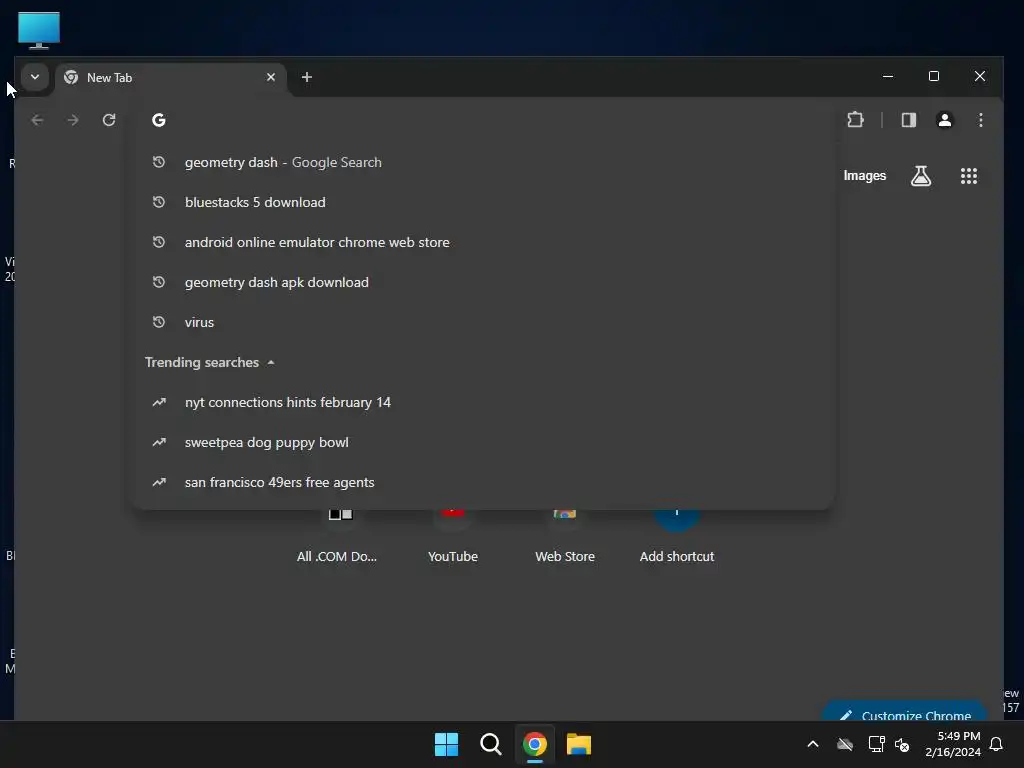Go back using the back arrow
1024x768 pixels.
click(x=37, y=120)
